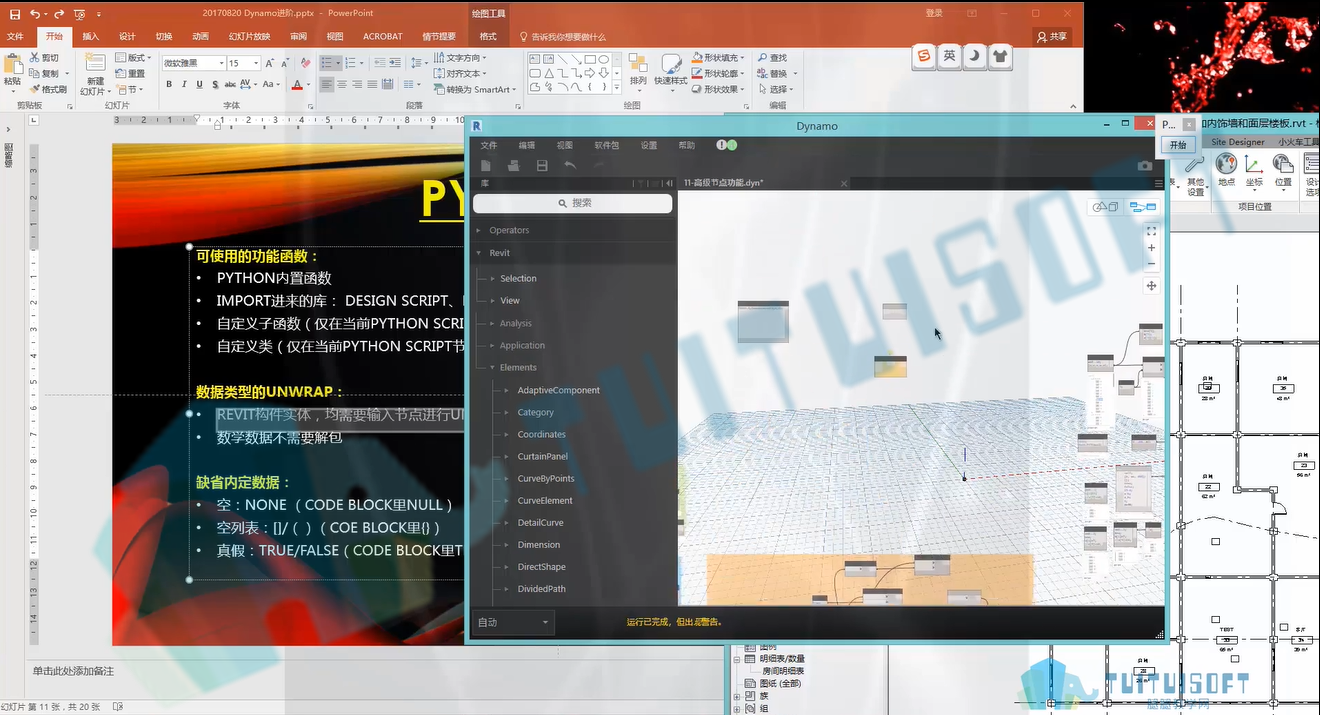
Task: Click Dynamo's new file icon
Action: [486, 166]
